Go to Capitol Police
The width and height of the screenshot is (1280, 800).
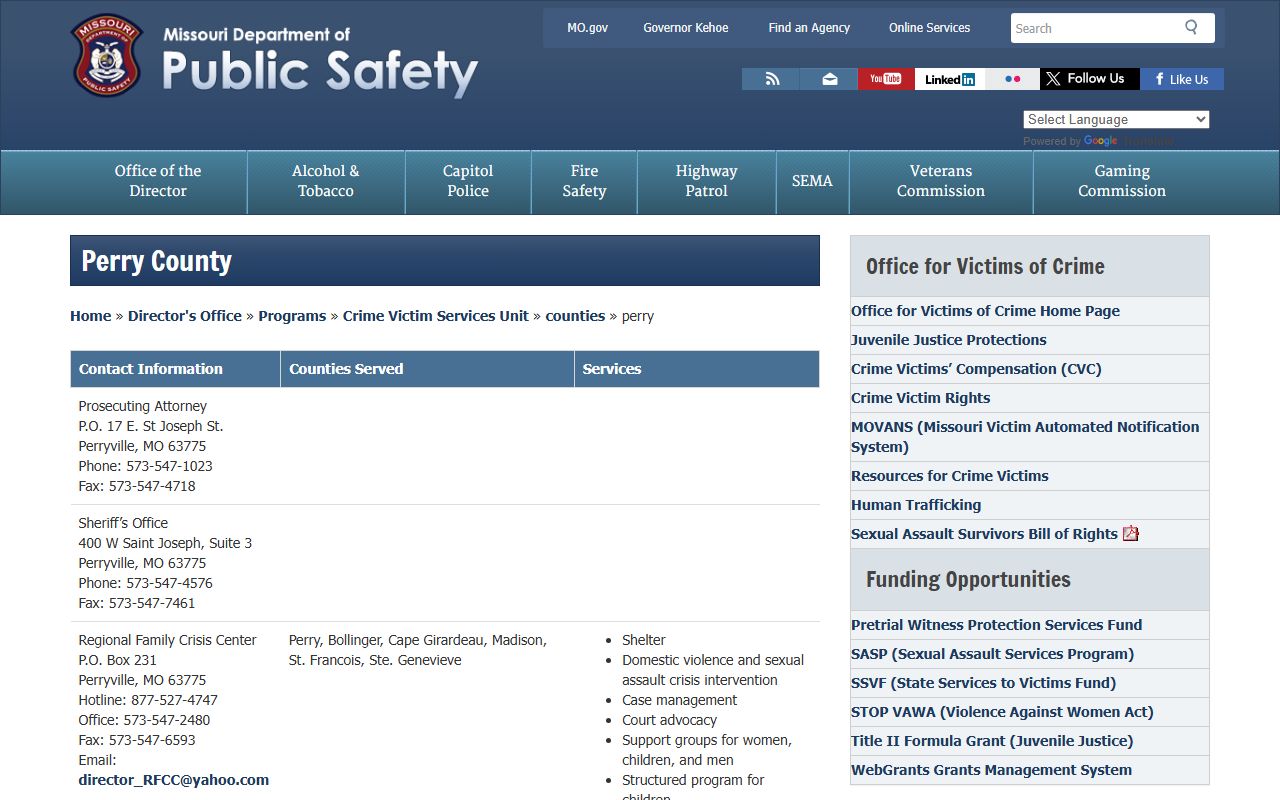[x=468, y=181]
